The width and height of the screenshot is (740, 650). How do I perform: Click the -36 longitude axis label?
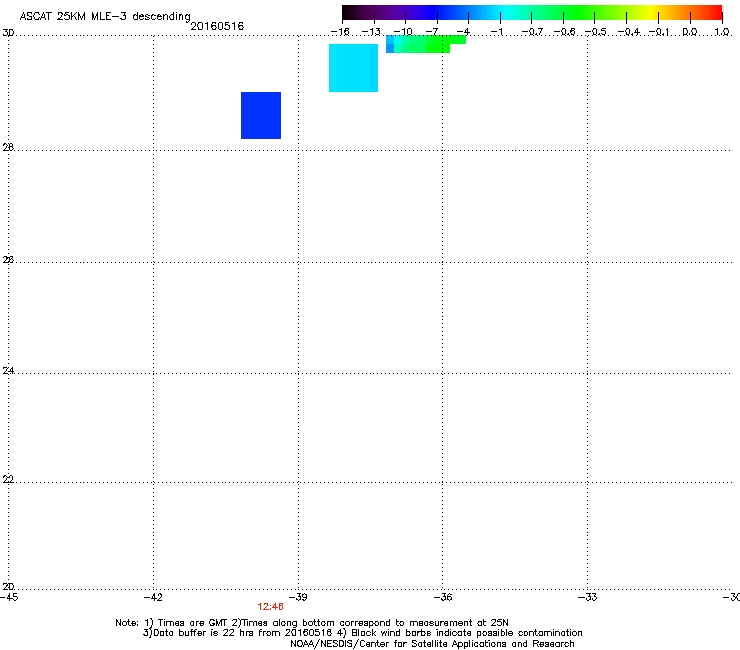point(443,597)
